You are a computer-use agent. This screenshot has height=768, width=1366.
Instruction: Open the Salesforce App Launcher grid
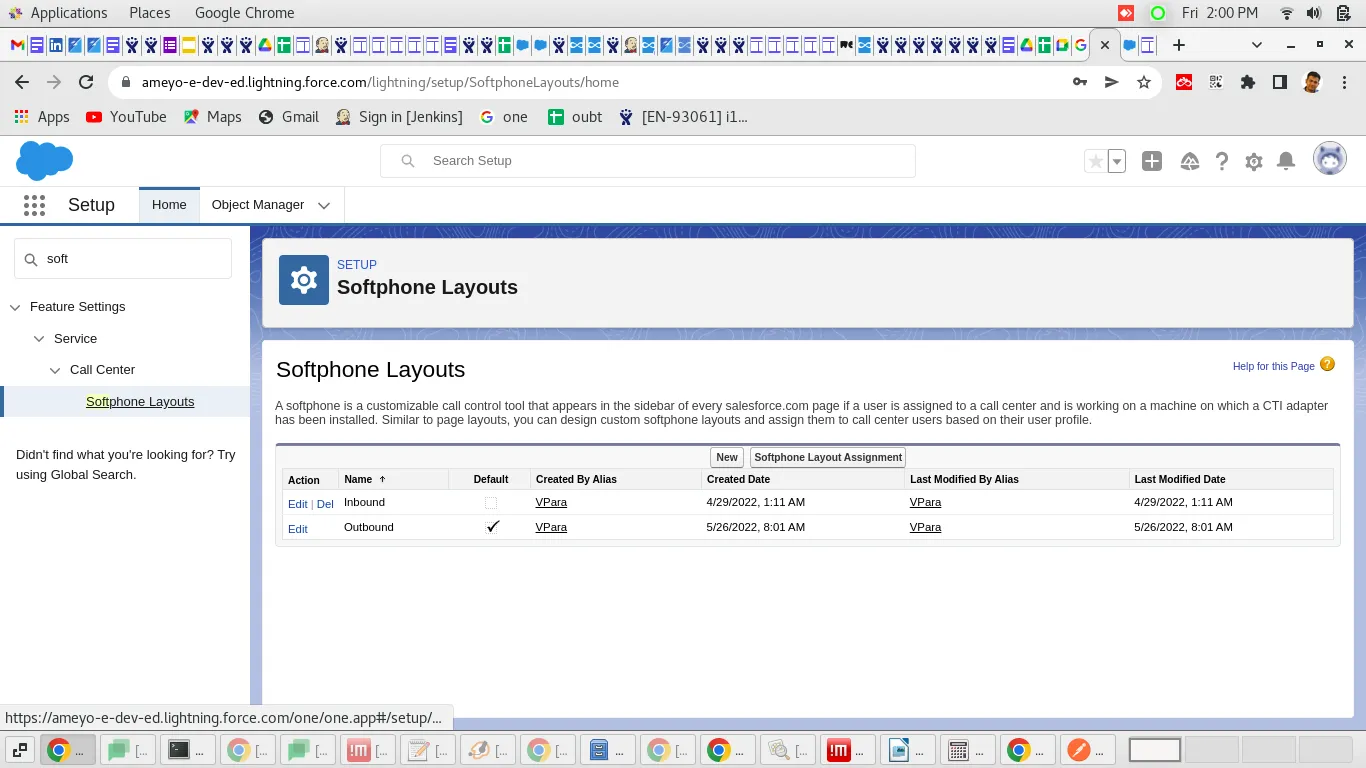point(34,205)
